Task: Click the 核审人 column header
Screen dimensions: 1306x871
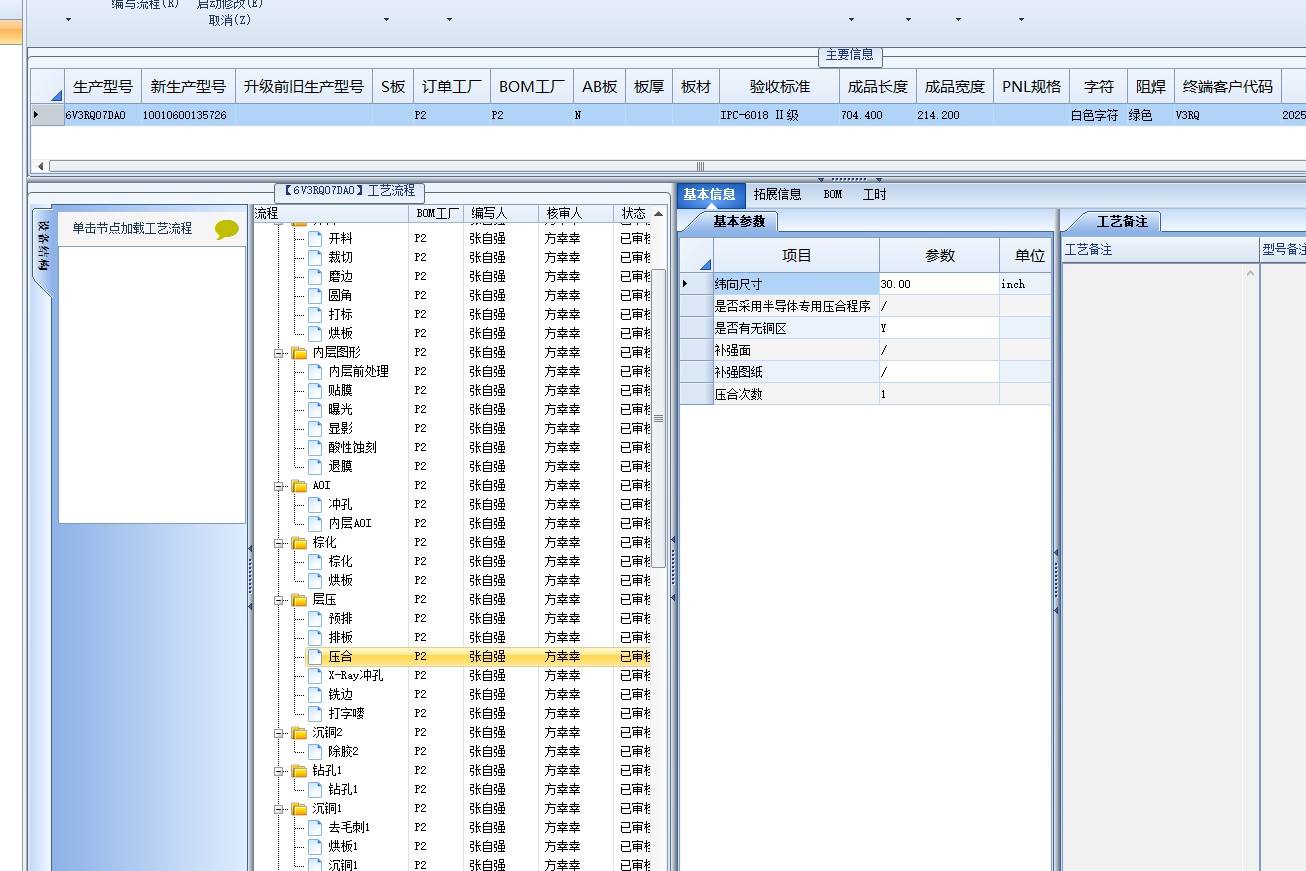Action: [x=577, y=213]
